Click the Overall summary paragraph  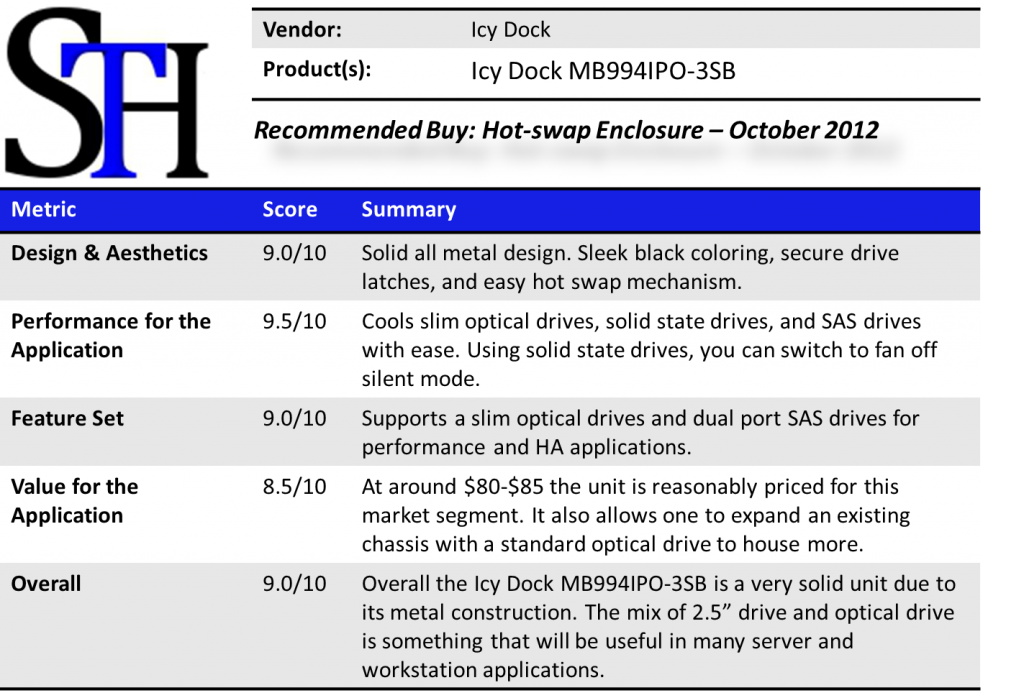[x=658, y=626]
